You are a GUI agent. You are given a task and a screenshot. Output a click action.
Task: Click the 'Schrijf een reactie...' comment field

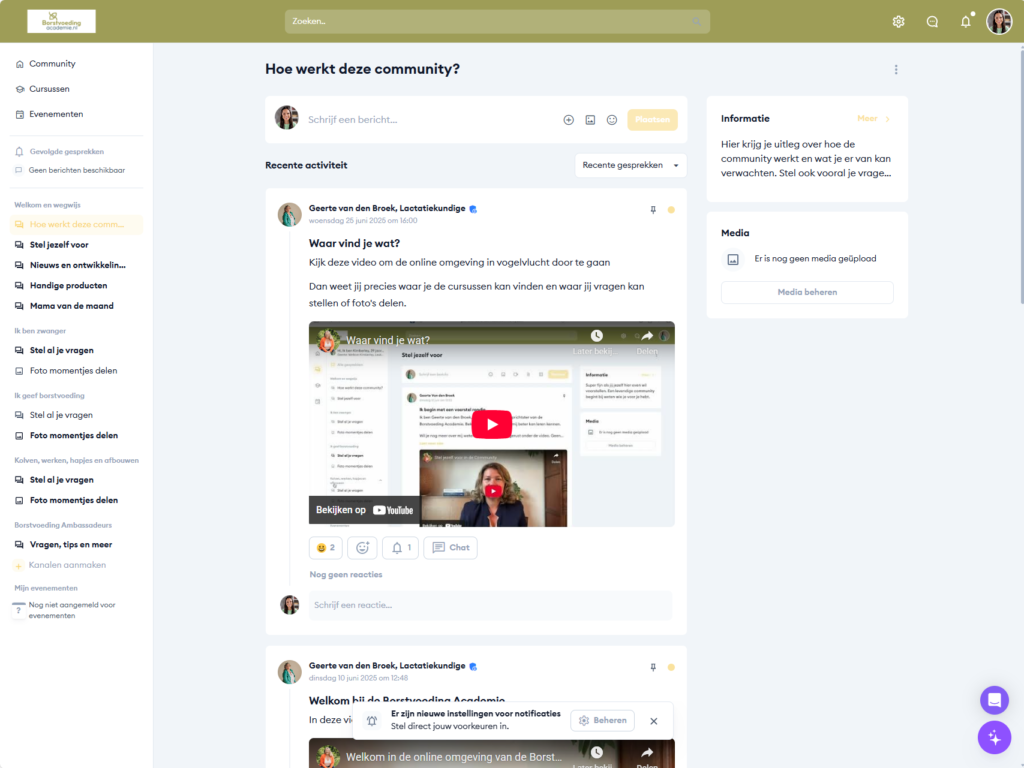tap(490, 605)
